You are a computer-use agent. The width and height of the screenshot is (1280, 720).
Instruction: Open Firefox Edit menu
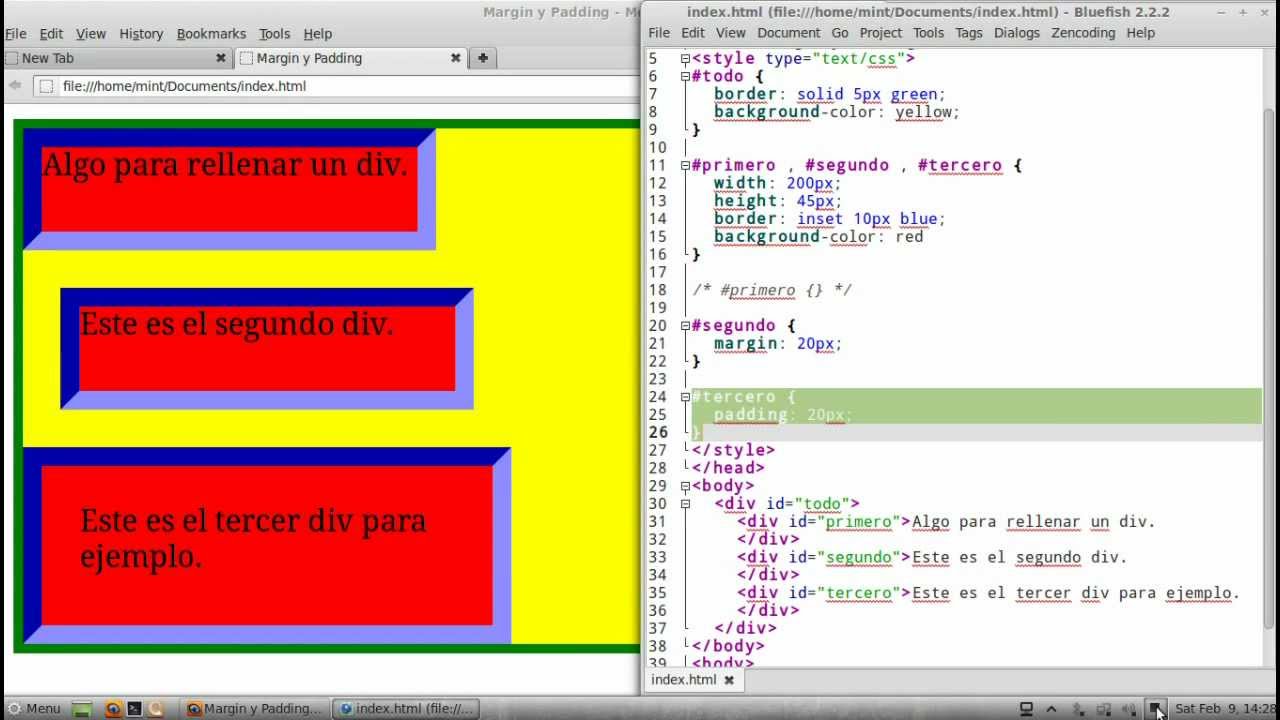pos(51,33)
